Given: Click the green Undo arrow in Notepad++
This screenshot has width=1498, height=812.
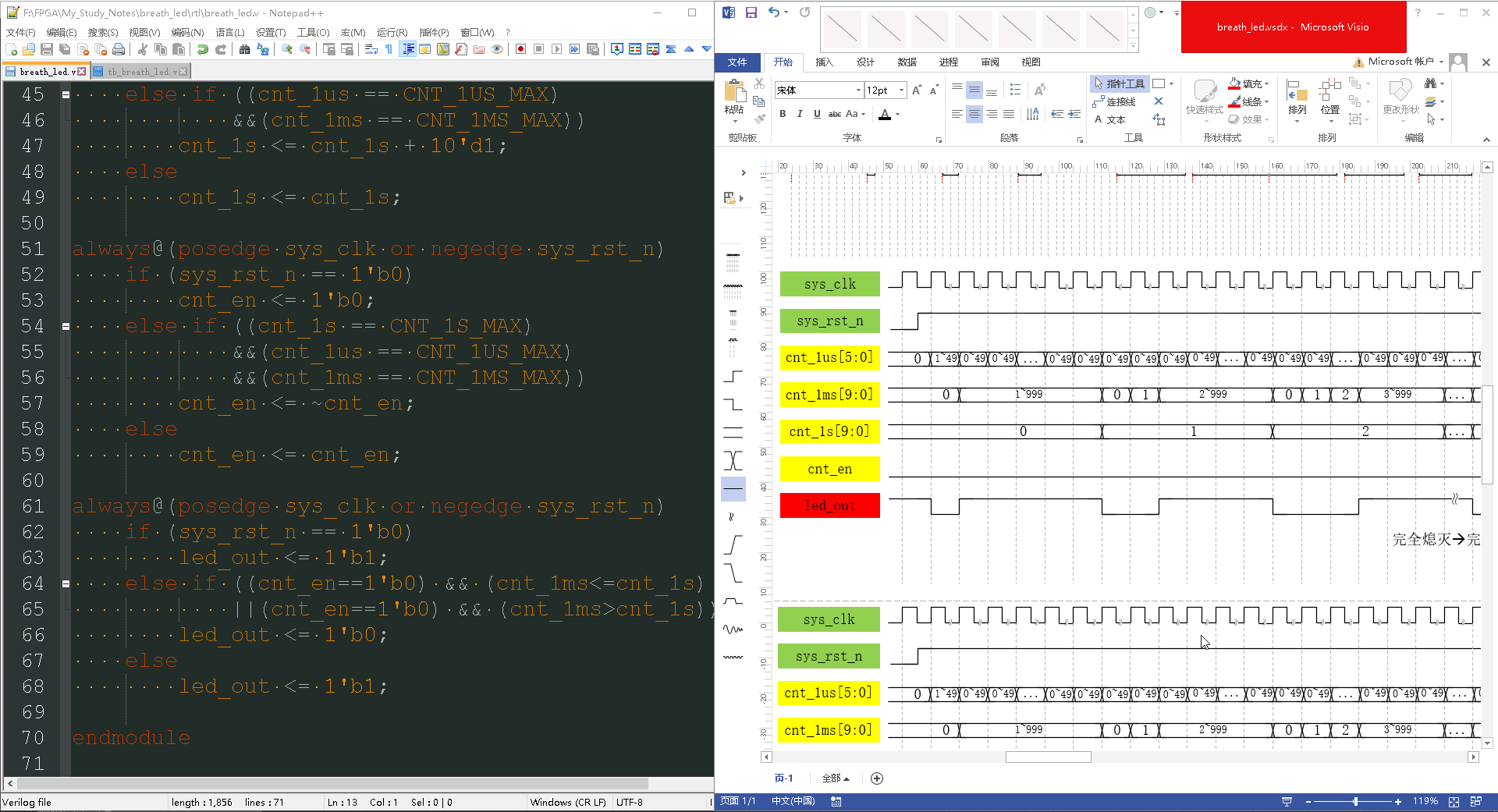Looking at the screenshot, I should click(203, 49).
